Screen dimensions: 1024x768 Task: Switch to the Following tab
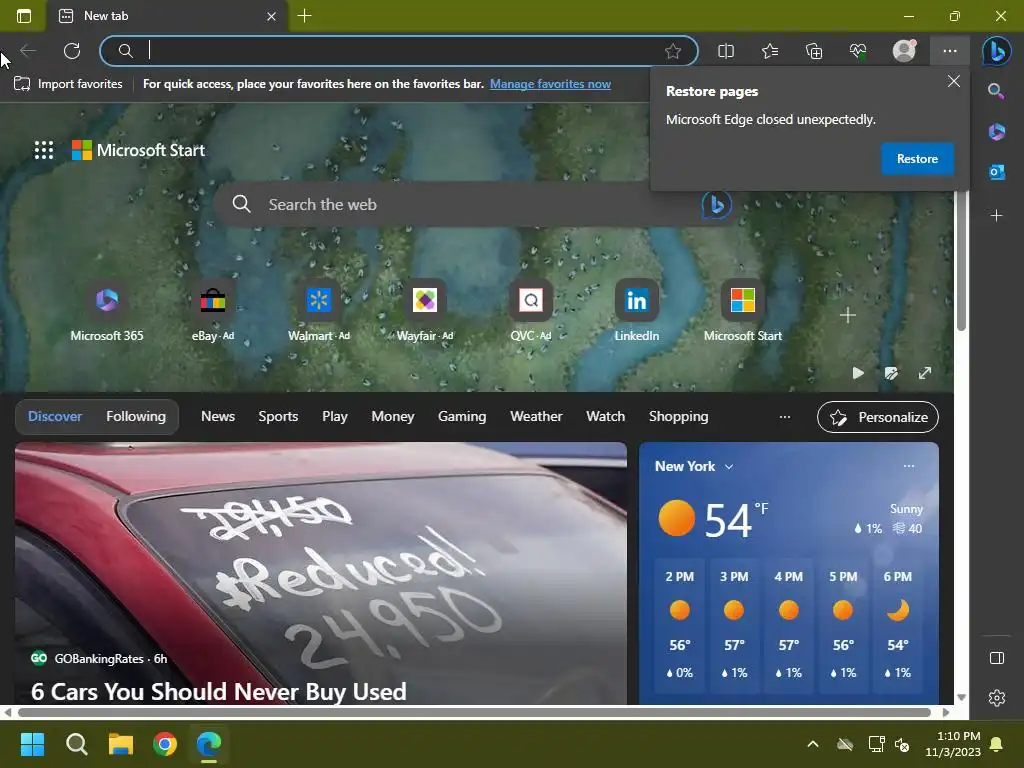click(x=136, y=417)
